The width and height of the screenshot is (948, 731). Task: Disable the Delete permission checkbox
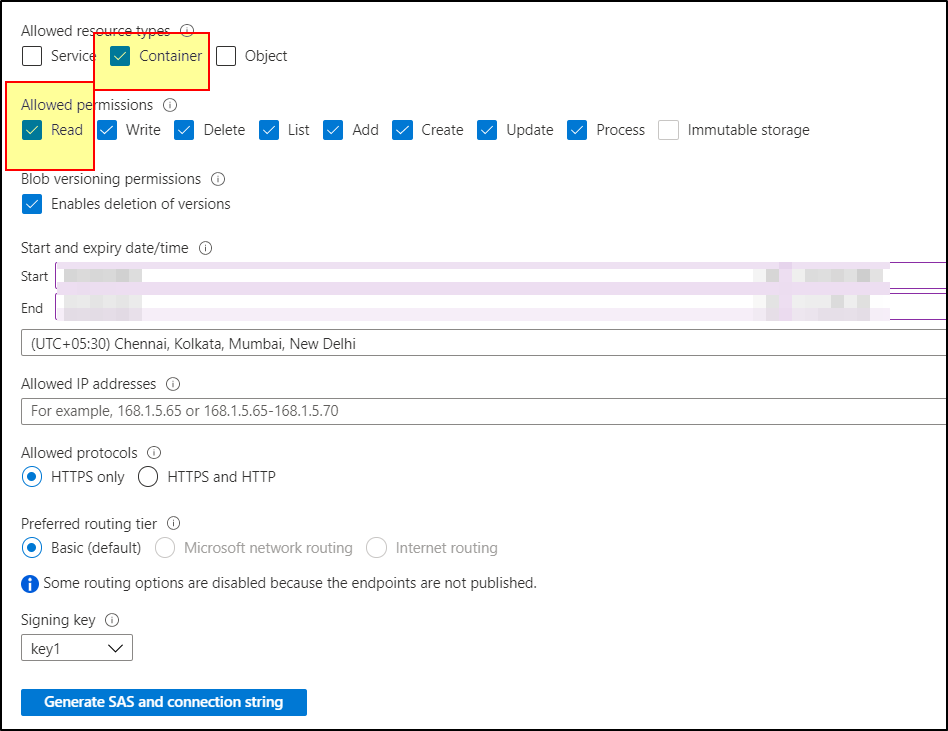click(184, 130)
